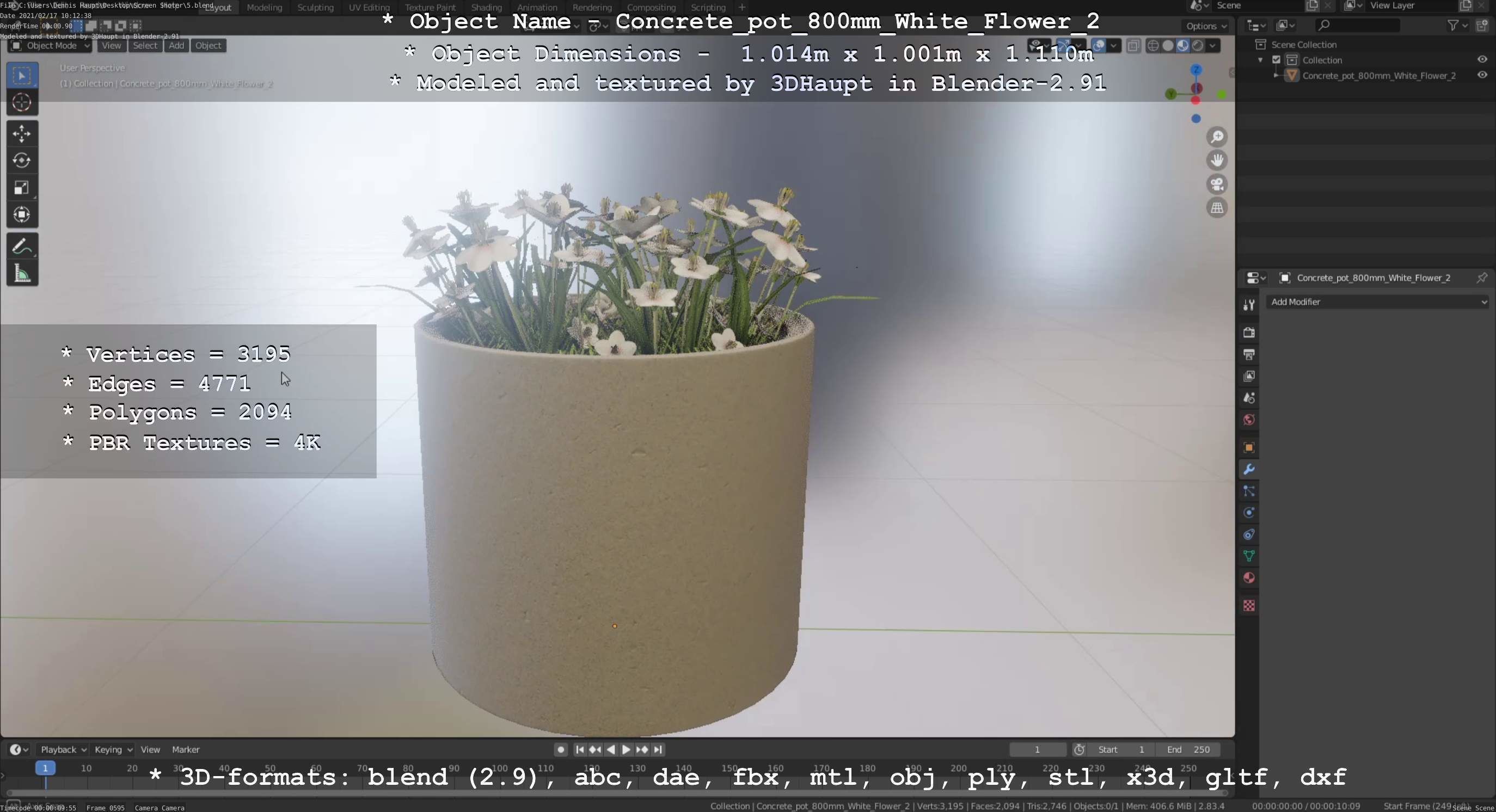Open Modifier properties wrench tab
The image size is (1496, 812).
pos(1249,469)
